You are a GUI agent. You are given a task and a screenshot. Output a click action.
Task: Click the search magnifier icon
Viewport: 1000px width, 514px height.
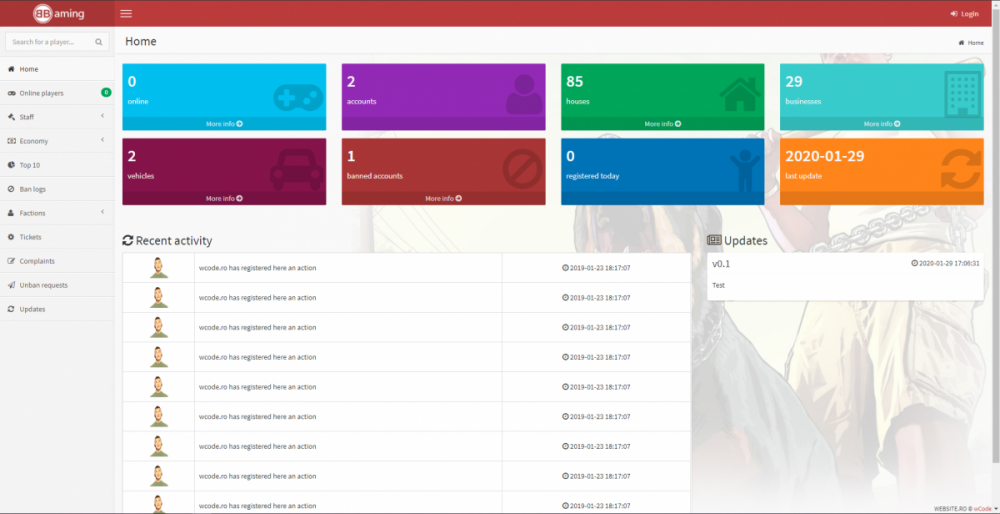[99, 42]
